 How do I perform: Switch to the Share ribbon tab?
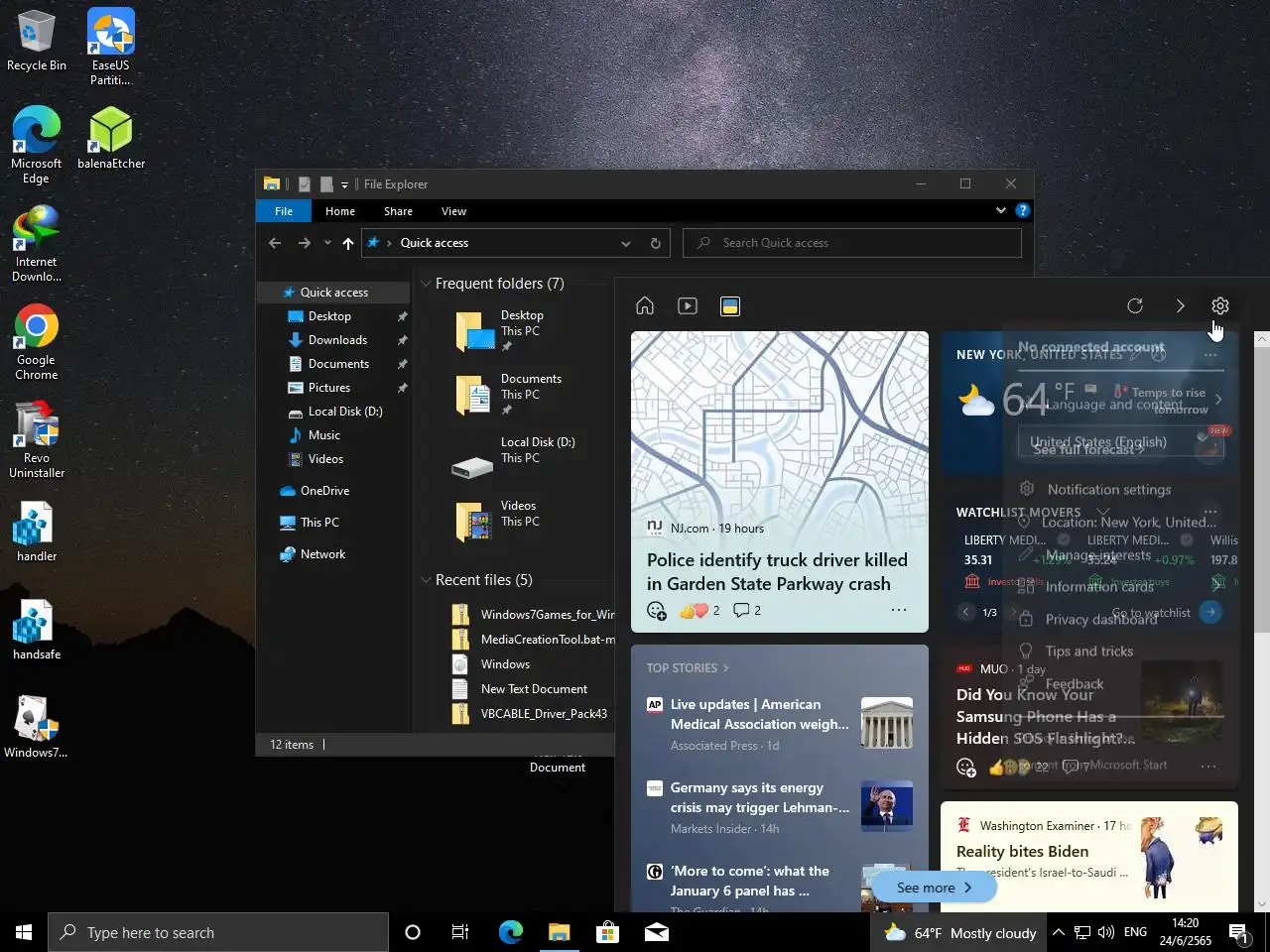point(398,211)
